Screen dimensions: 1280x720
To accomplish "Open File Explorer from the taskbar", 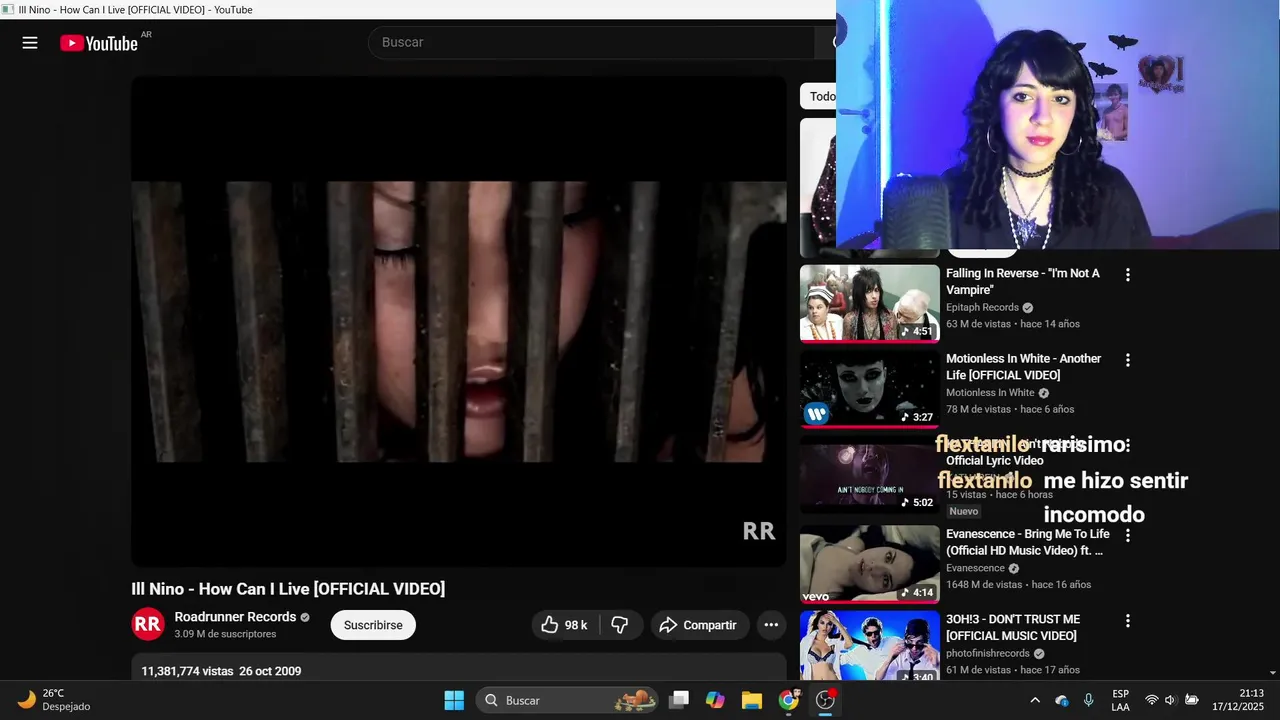I will pyautogui.click(x=752, y=700).
